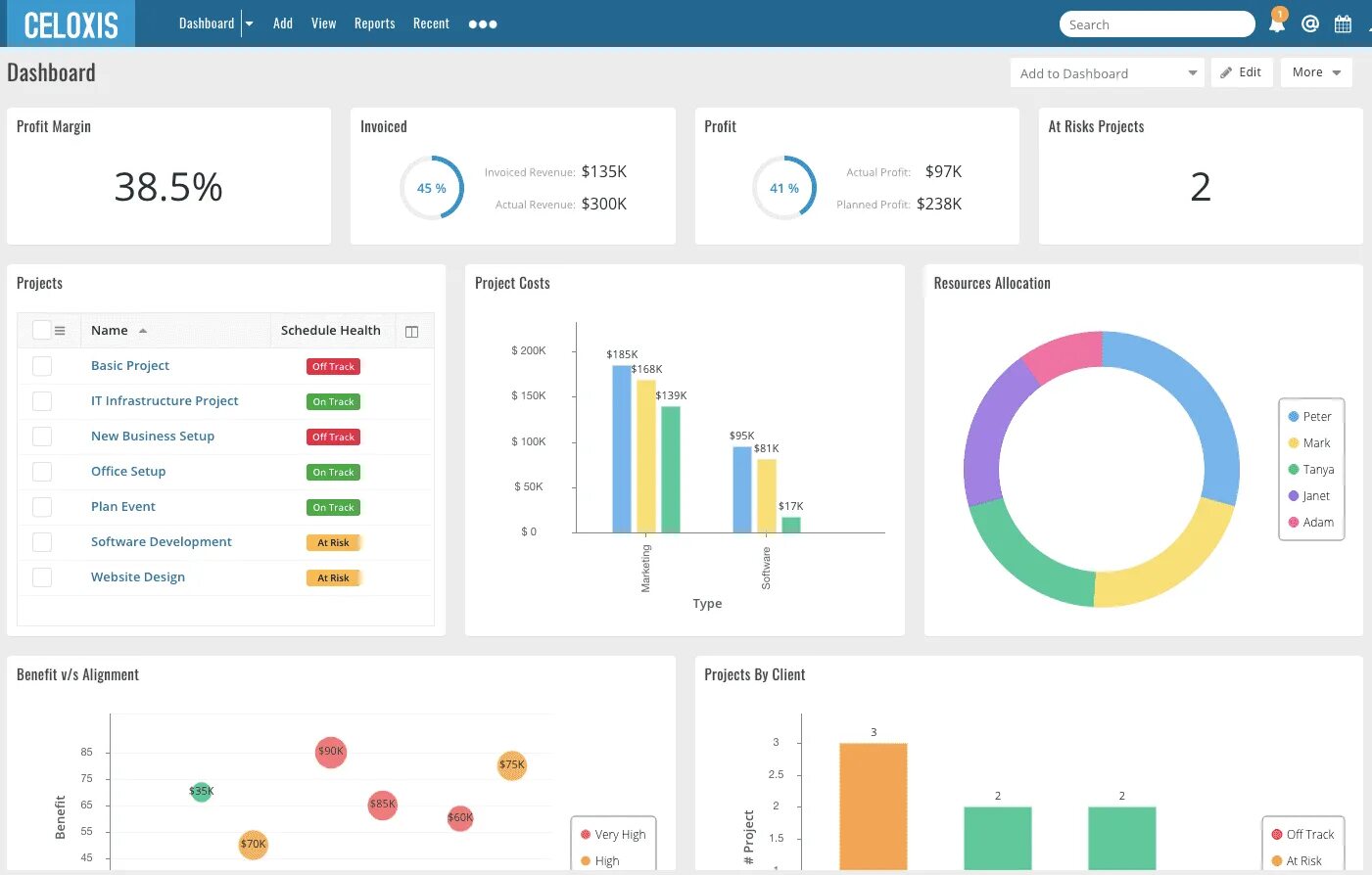Click the At Risk badge for Website Design
Screen dimensions: 1372x875
tap(333, 577)
